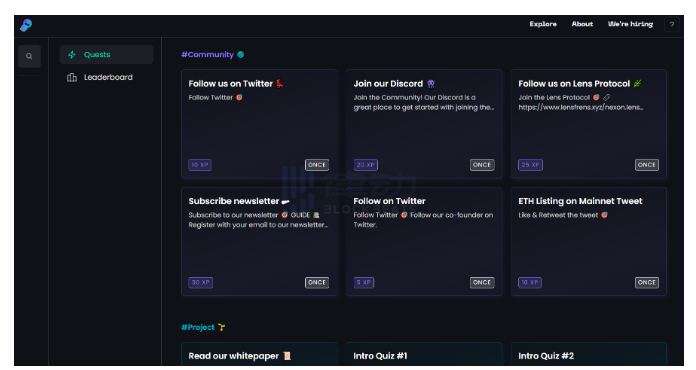Click the Discord emoji on Join our Discord
Screen dimensions: 696x370
click(x=431, y=83)
